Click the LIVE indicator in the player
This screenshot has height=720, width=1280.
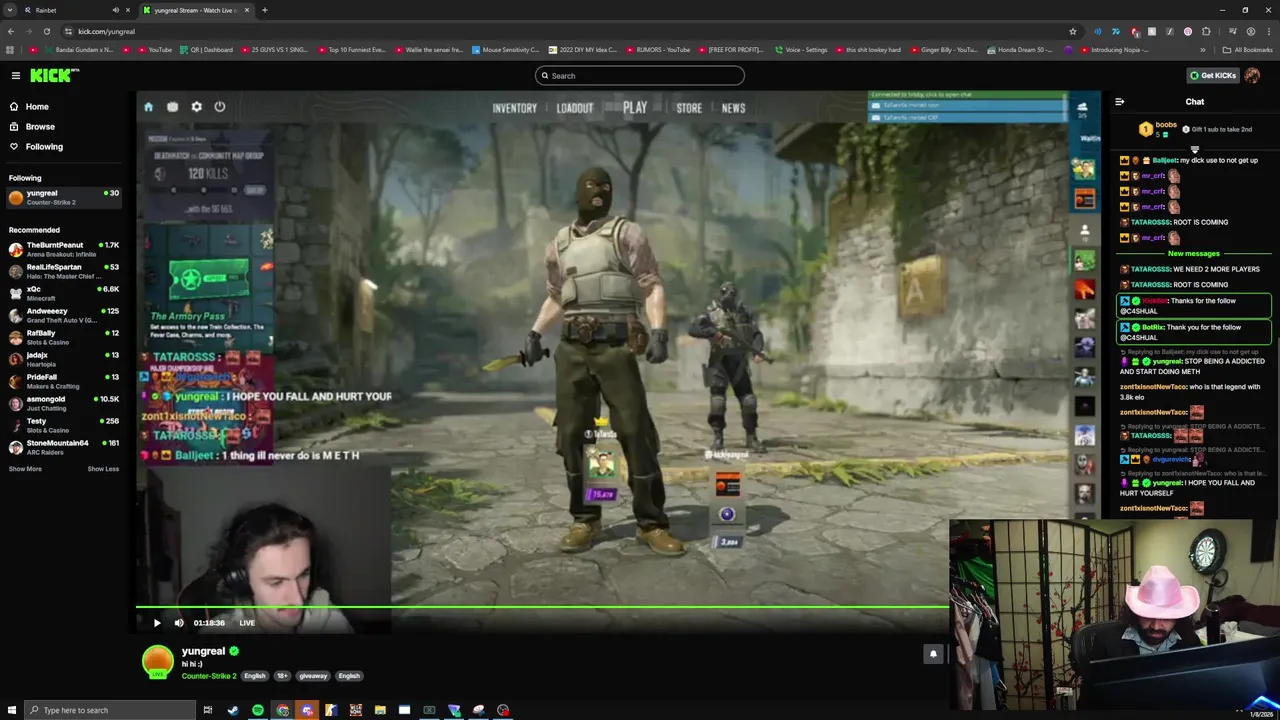(247, 623)
